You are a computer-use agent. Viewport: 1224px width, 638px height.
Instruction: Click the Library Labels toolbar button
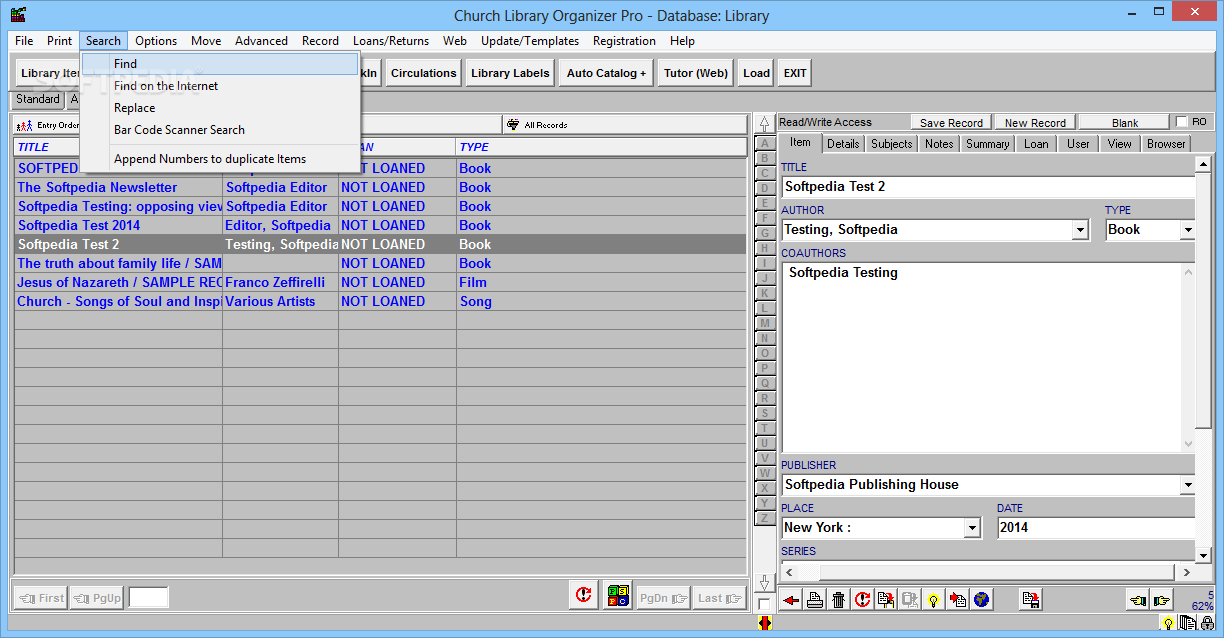tap(510, 73)
